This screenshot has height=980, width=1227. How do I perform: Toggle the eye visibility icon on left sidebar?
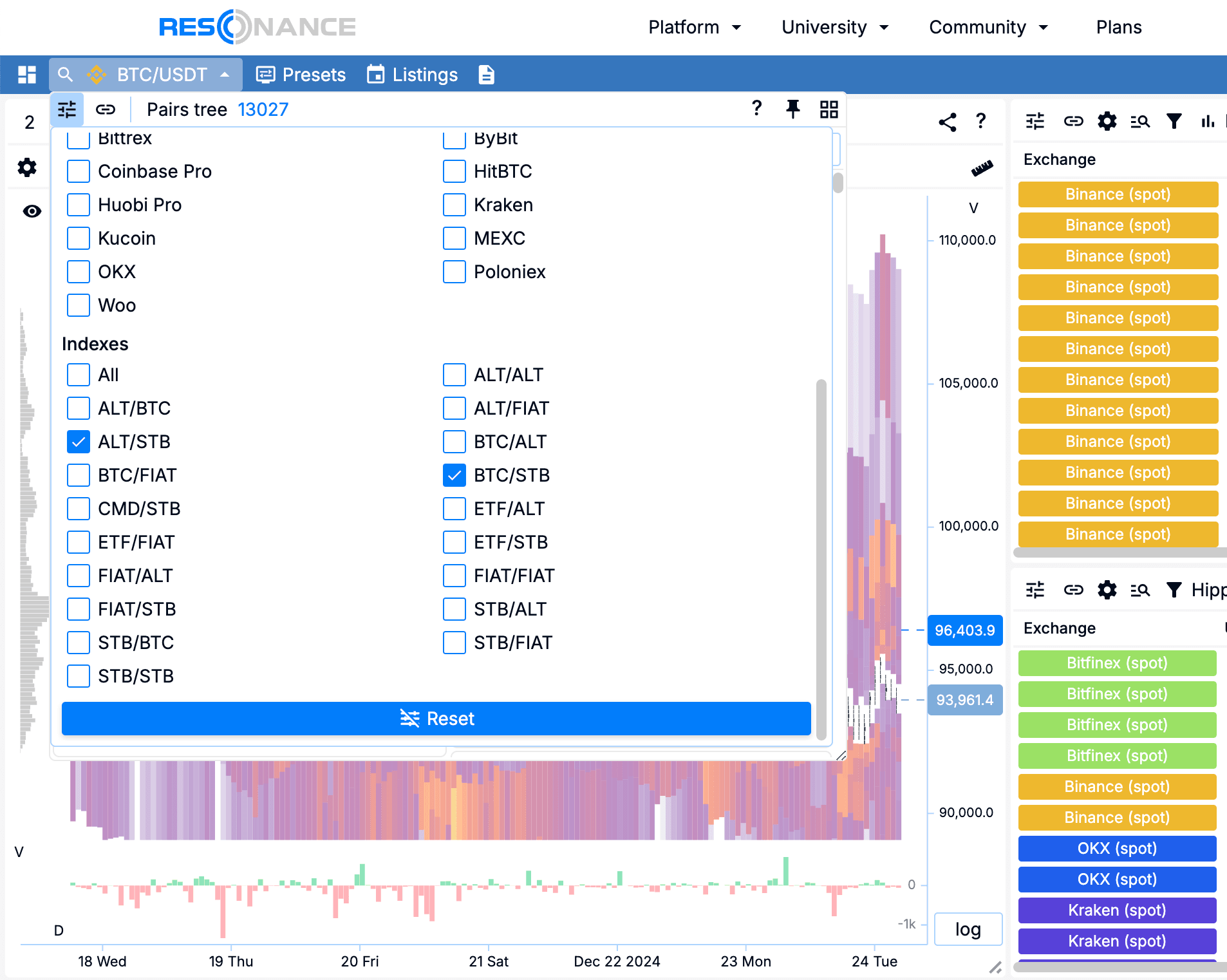(x=32, y=211)
